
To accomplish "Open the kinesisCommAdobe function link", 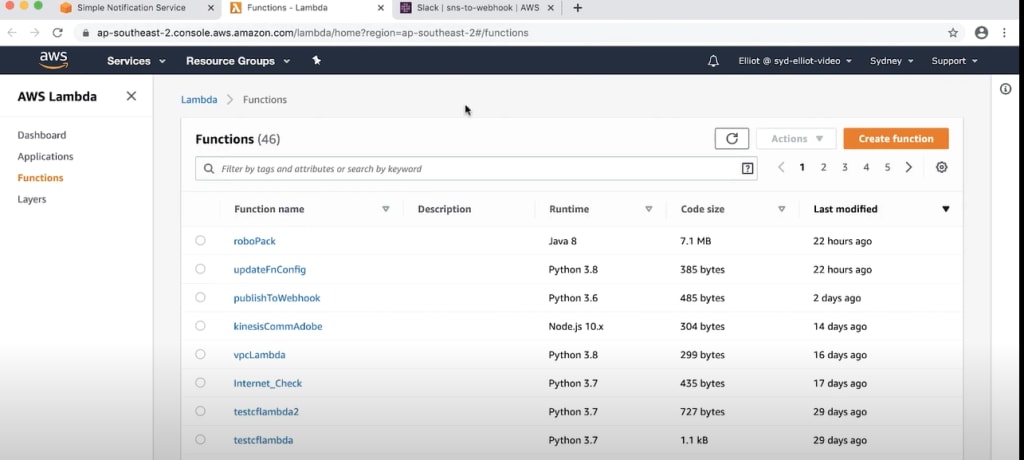I will [278, 326].
